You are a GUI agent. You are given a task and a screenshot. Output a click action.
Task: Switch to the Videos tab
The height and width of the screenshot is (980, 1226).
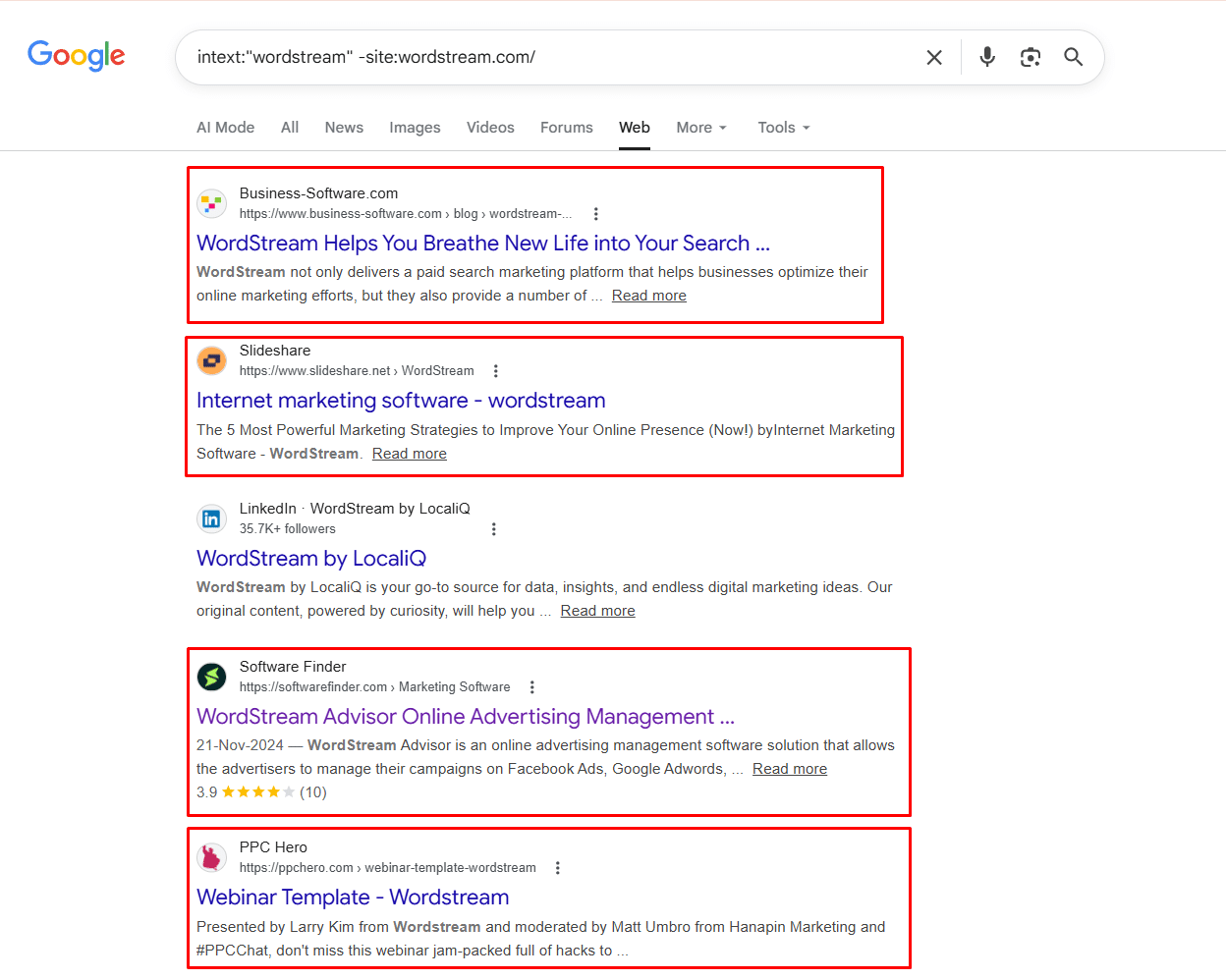(x=490, y=128)
